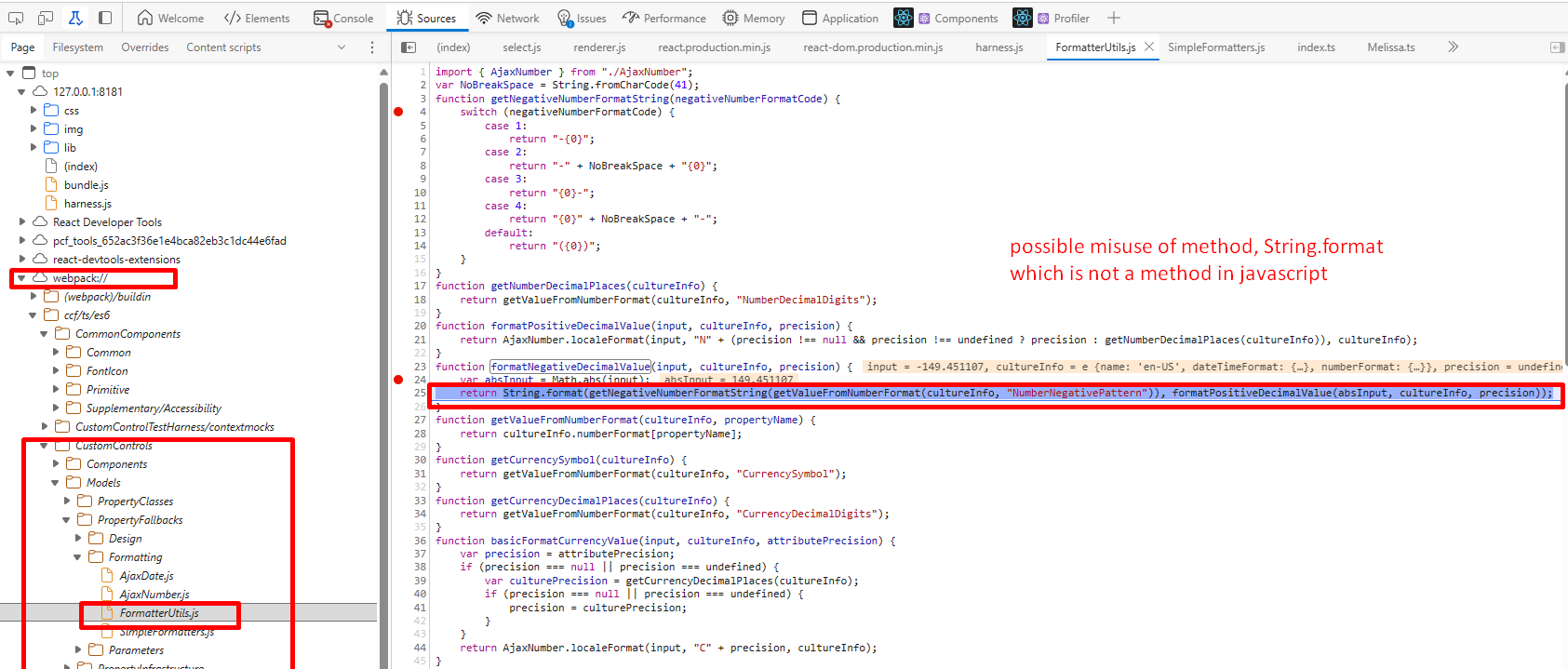Image resolution: width=1568 pixels, height=669 pixels.
Task: Switch to the Console tab
Action: click(343, 18)
